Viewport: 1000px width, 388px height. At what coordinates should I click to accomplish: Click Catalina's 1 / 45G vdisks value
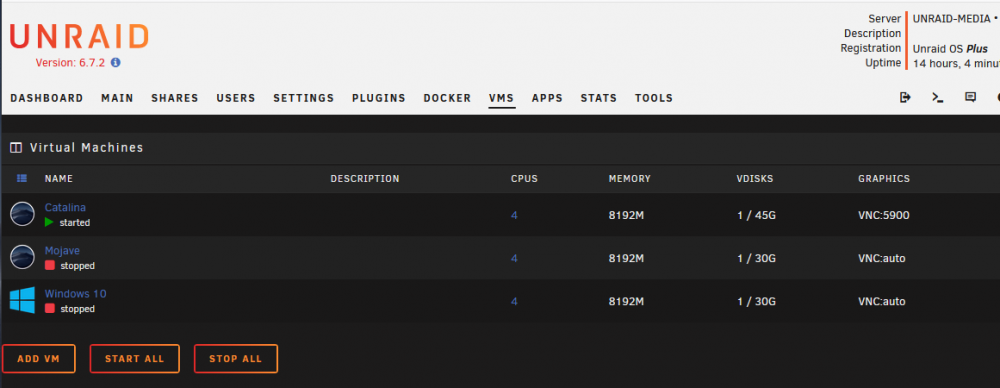click(x=756, y=216)
